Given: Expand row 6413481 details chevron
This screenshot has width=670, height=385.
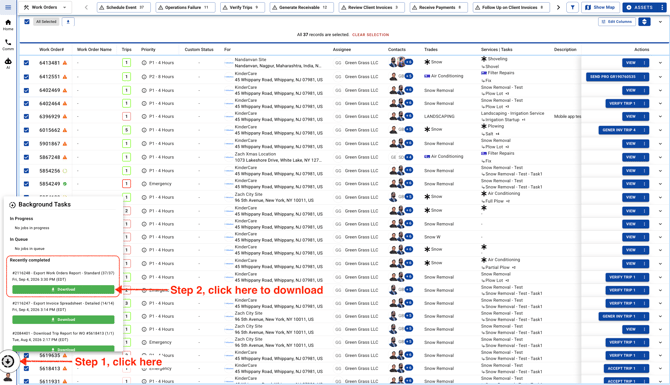Looking at the screenshot, I should tap(661, 63).
